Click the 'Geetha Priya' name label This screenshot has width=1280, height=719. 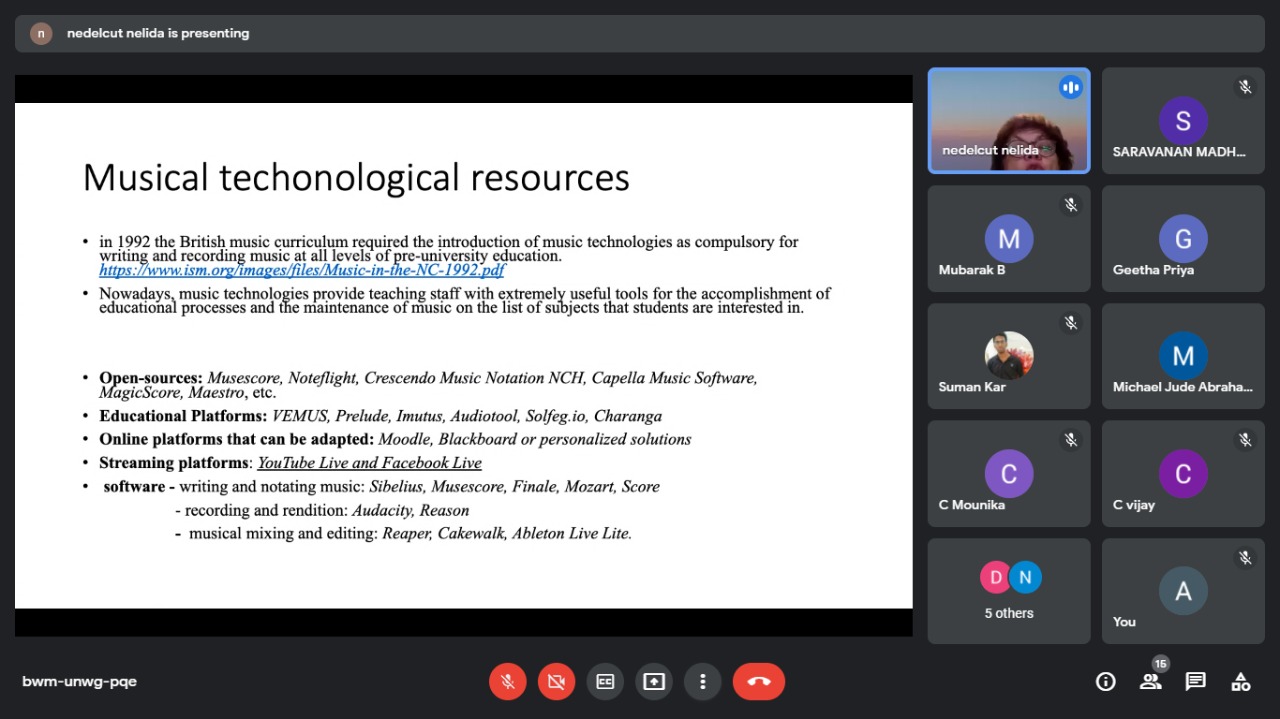pos(1153,270)
